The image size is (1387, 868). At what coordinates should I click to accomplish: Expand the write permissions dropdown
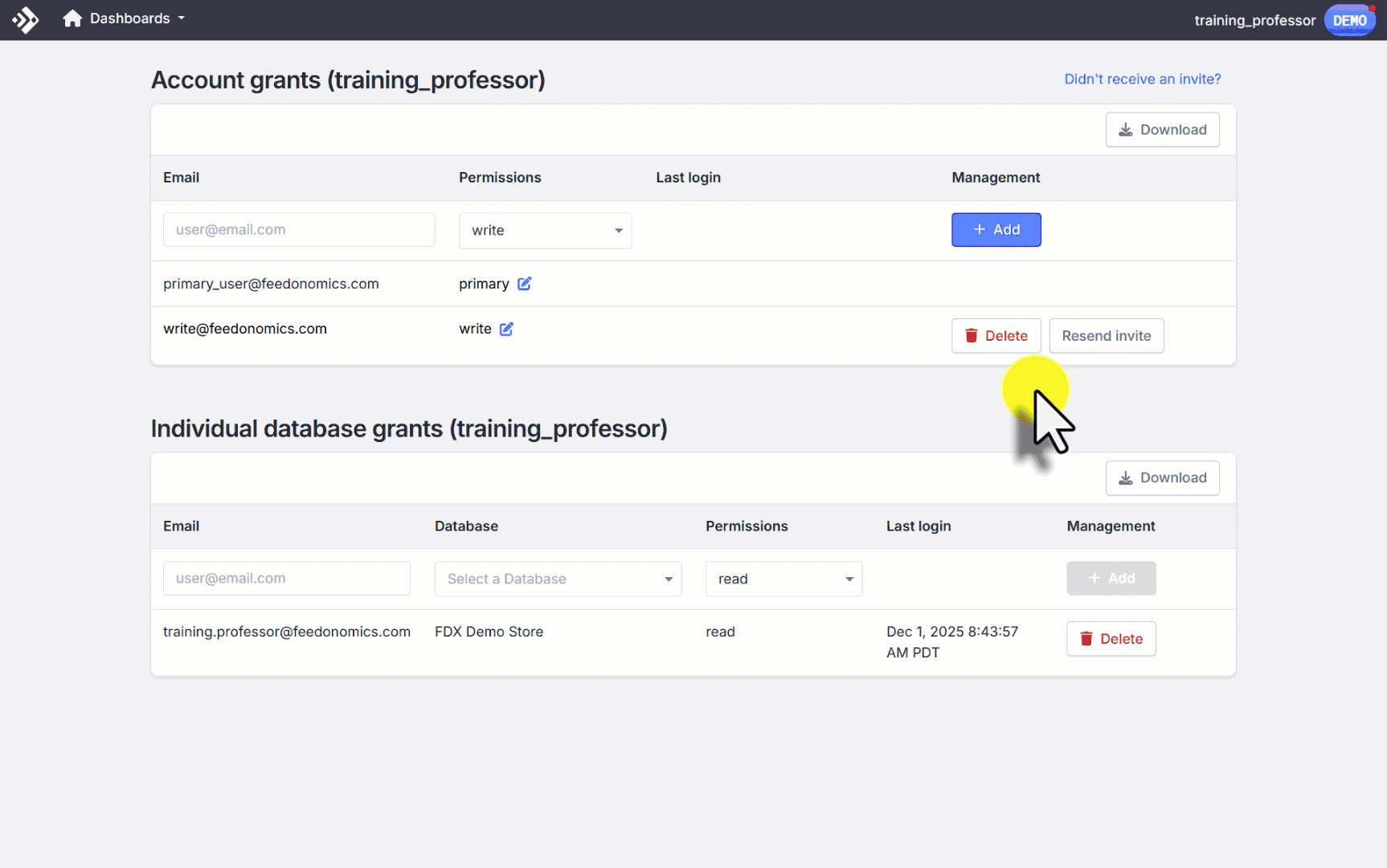click(545, 231)
